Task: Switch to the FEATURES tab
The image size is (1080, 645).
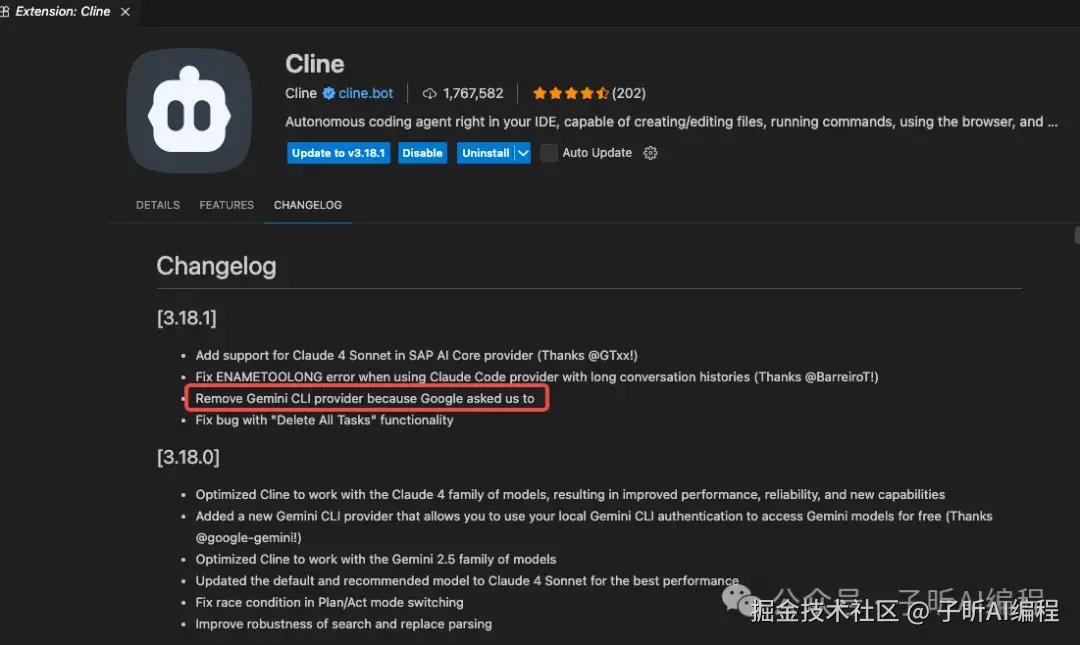Action: [227, 205]
